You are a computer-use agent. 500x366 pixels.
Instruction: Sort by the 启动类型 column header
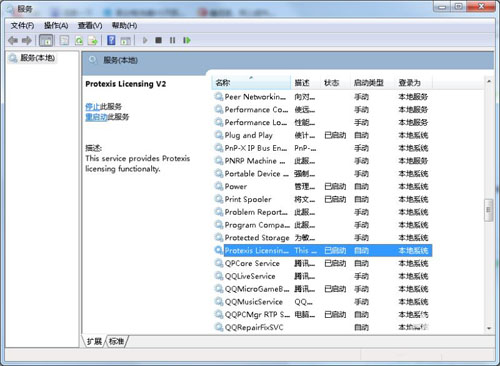click(x=373, y=83)
